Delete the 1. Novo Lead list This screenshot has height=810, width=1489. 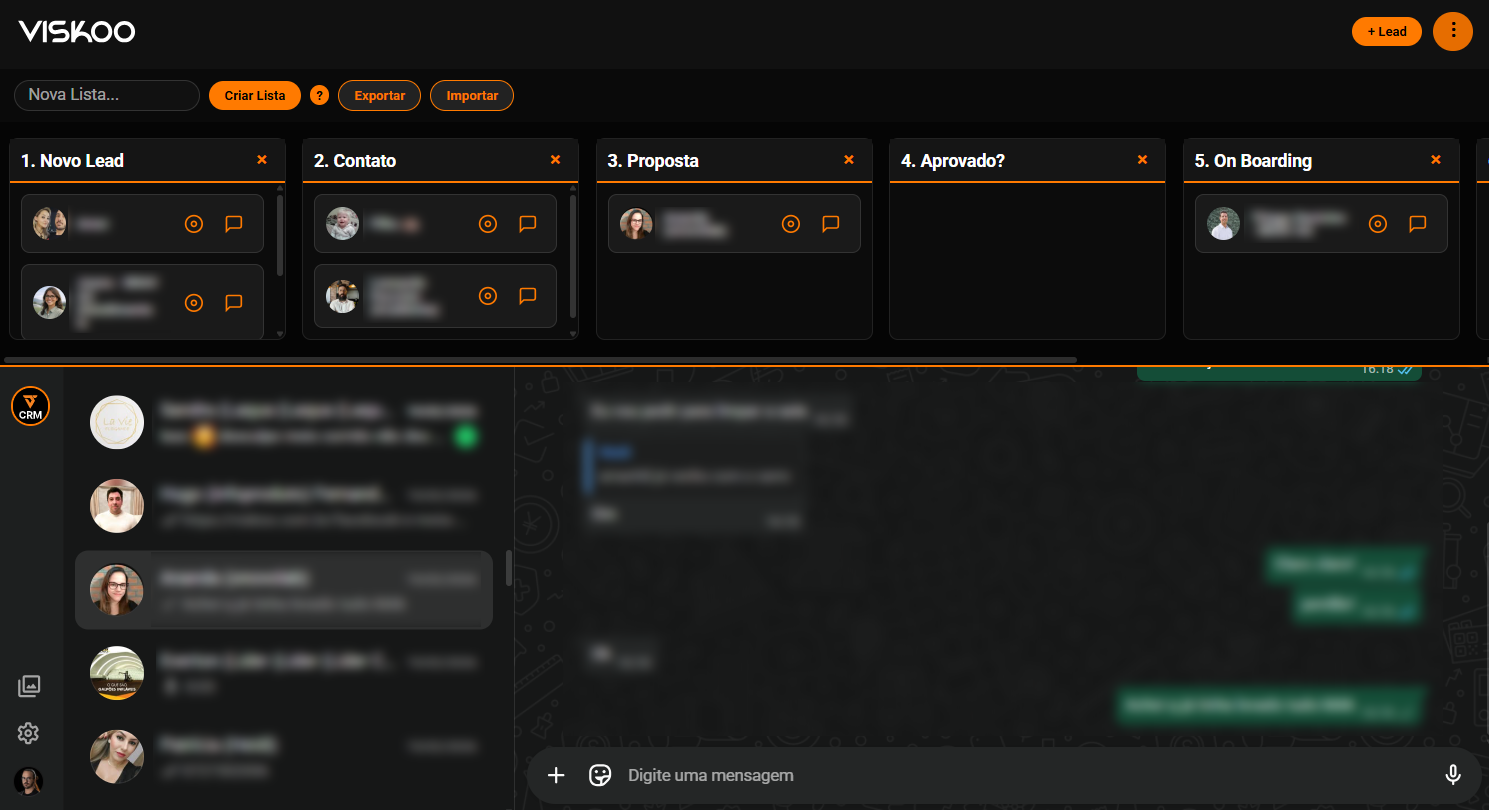(262, 160)
